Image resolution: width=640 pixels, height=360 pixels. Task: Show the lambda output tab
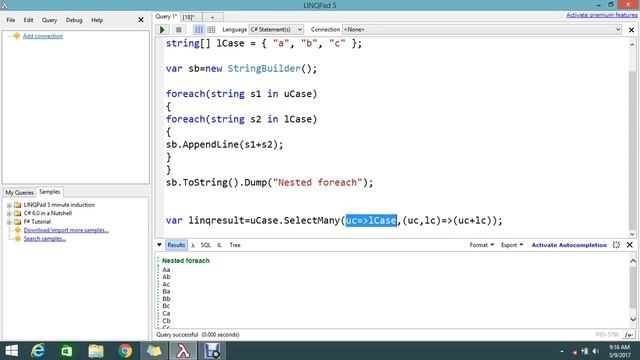click(x=193, y=245)
